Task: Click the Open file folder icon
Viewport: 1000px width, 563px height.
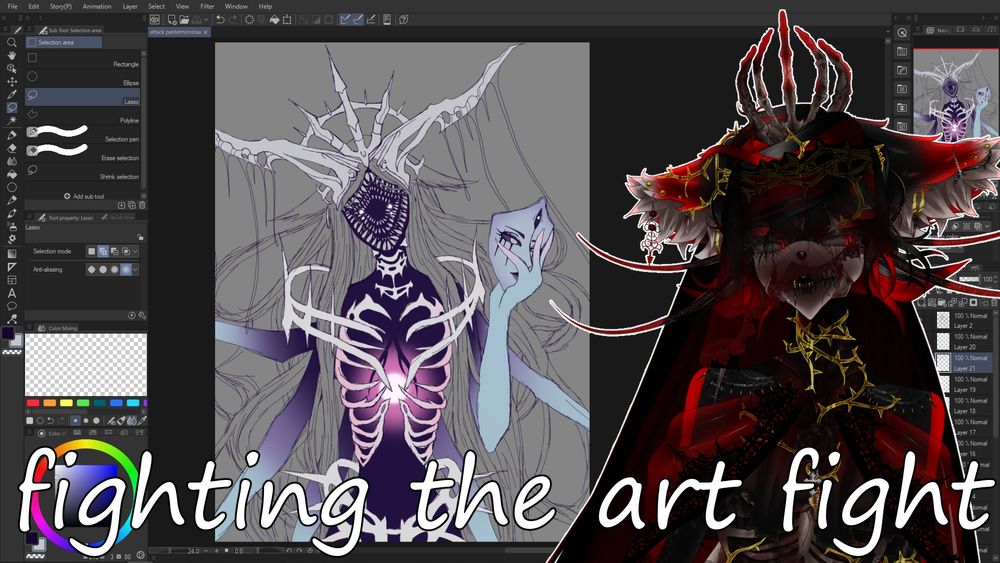Action: click(x=184, y=20)
